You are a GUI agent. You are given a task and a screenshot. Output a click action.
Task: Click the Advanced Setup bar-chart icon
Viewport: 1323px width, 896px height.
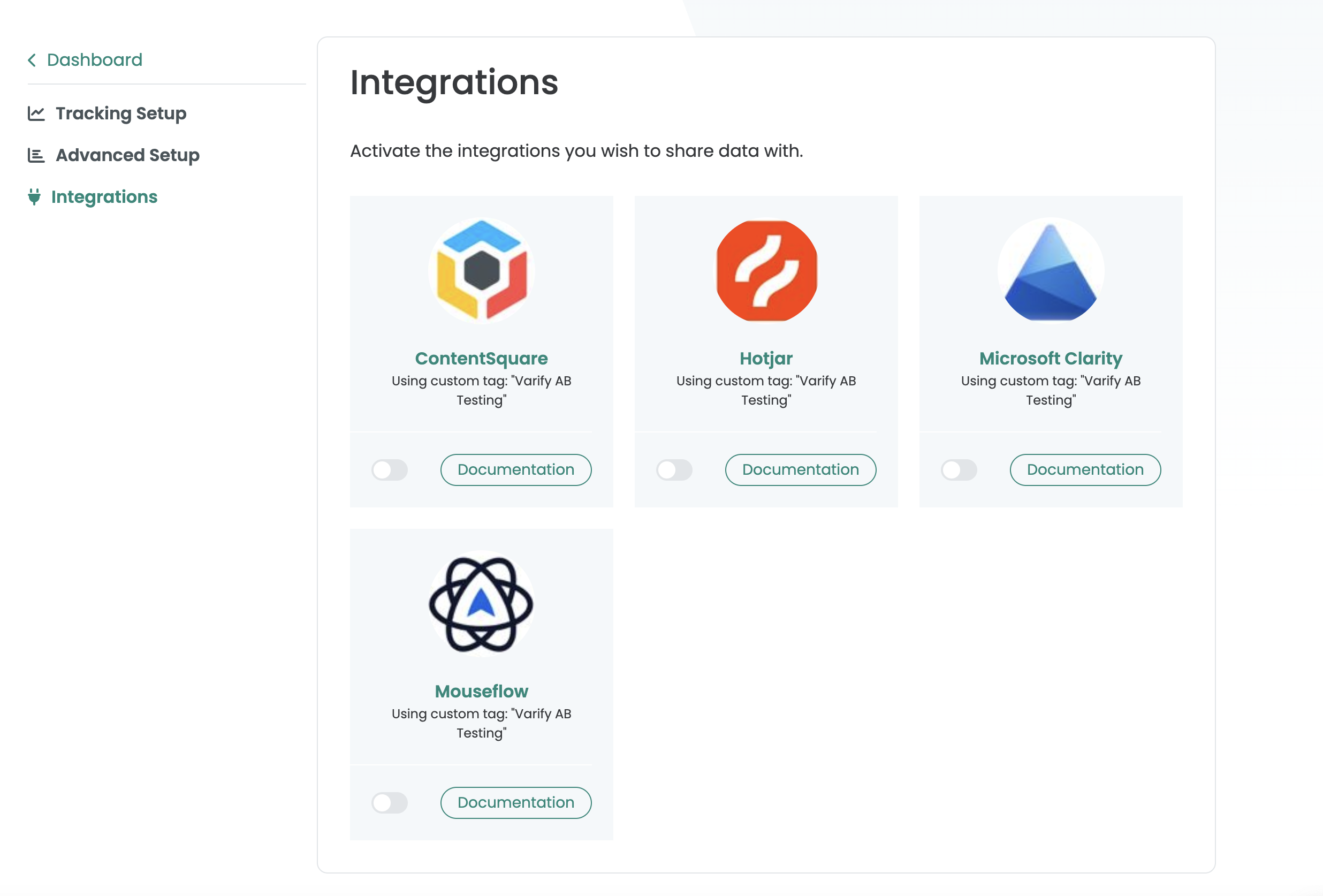pyautogui.click(x=36, y=155)
